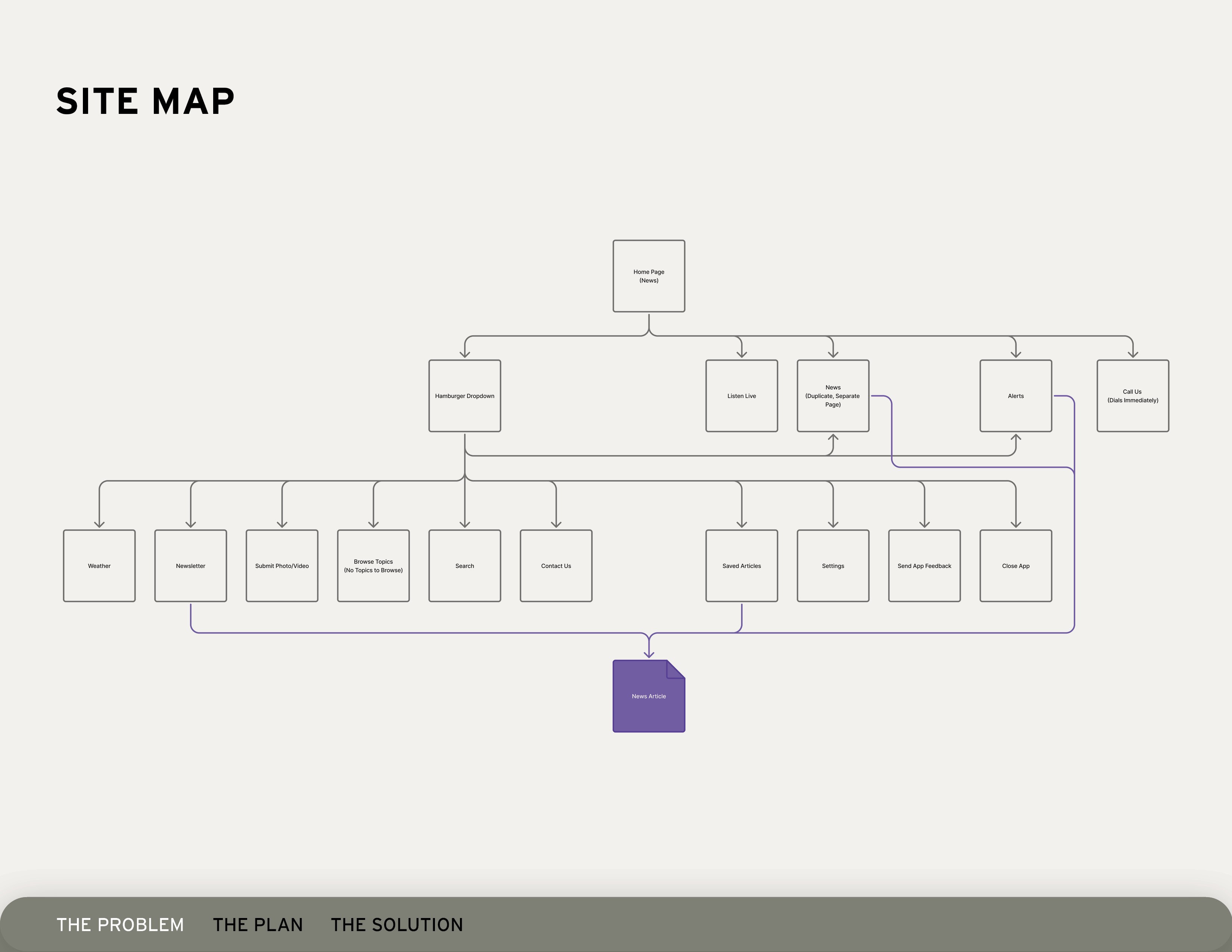Click the Browse Topics box
1232x952 pixels.
(x=373, y=566)
